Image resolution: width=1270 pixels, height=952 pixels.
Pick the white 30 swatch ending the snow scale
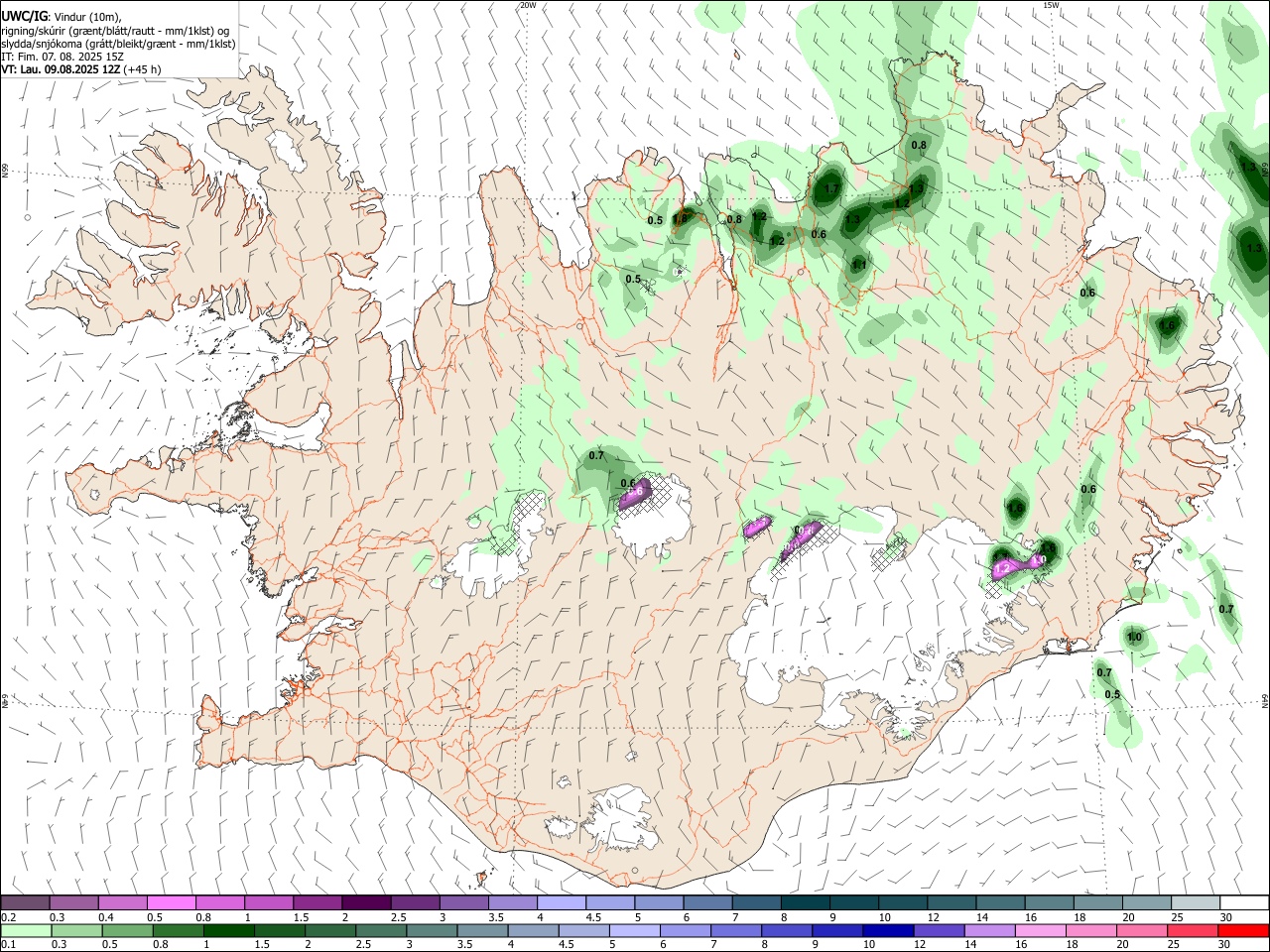tap(1243, 902)
